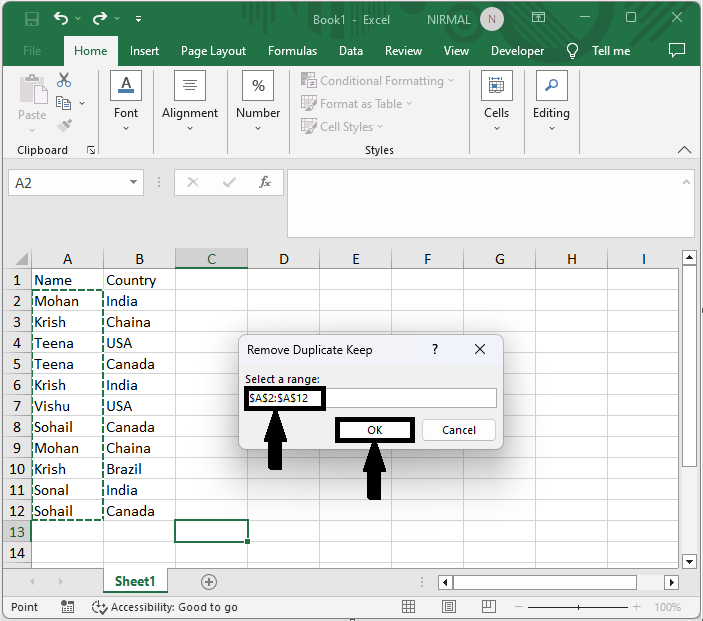Switch to Page Layout view icon
Image resolution: width=703 pixels, height=621 pixels.
[x=449, y=607]
